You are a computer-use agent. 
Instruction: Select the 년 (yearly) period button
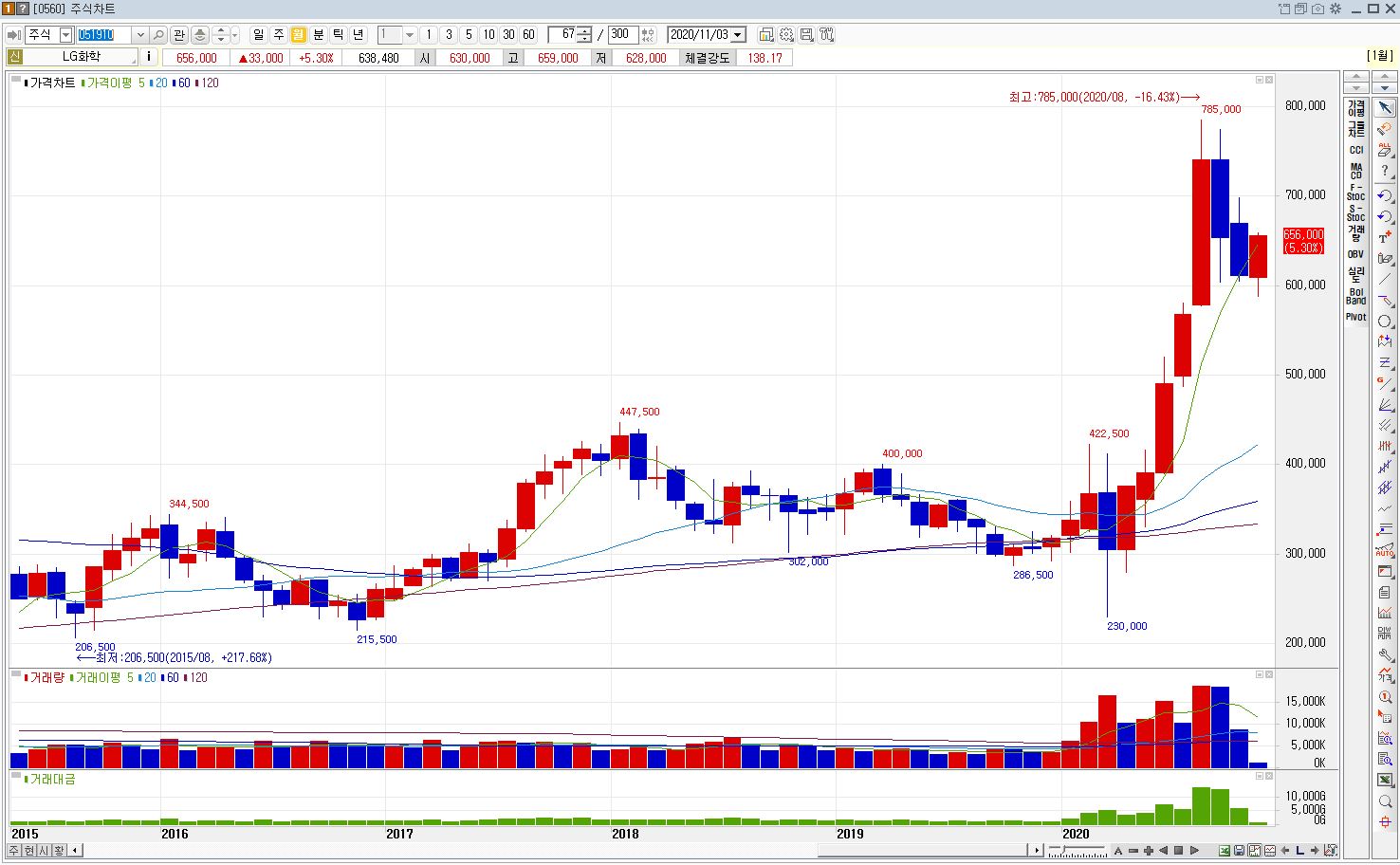359,35
